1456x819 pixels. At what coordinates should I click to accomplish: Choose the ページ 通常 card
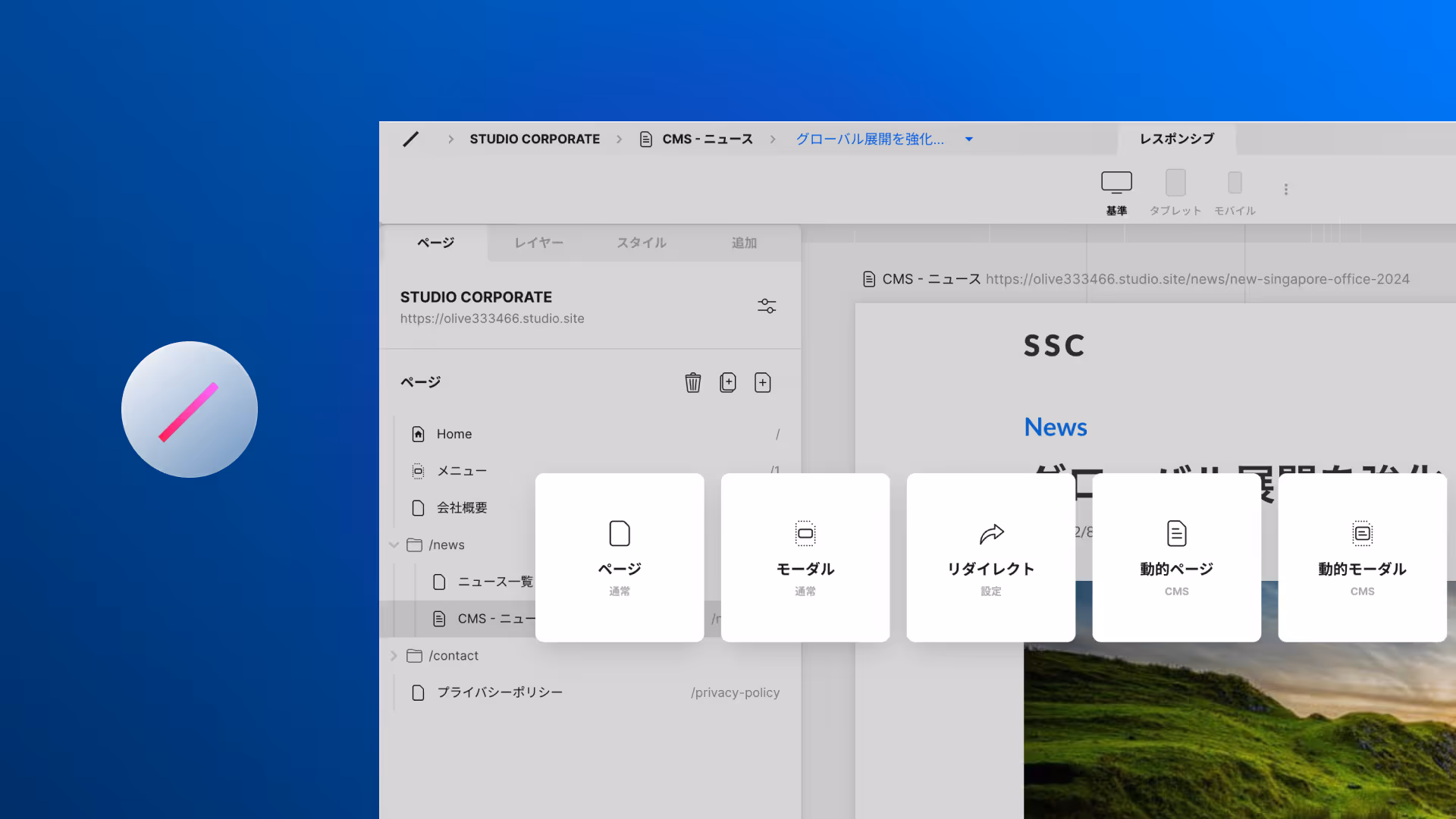(620, 557)
